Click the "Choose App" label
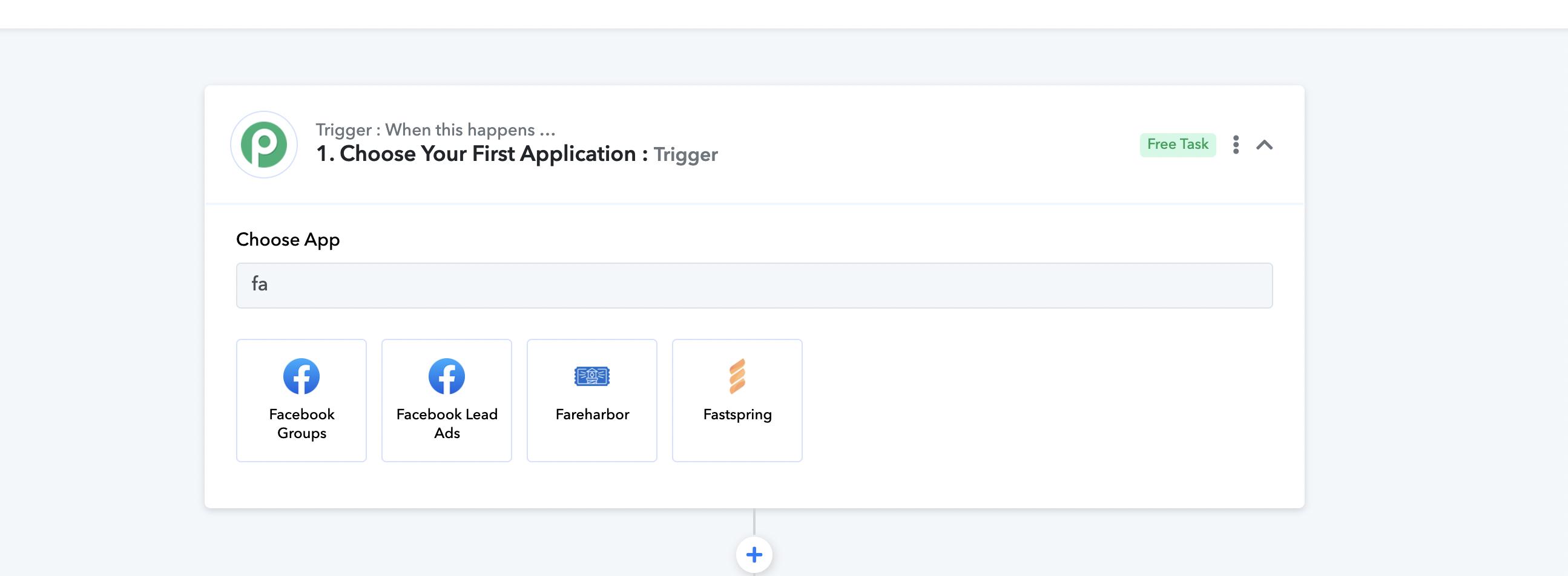This screenshot has width=1568, height=576. tap(288, 240)
